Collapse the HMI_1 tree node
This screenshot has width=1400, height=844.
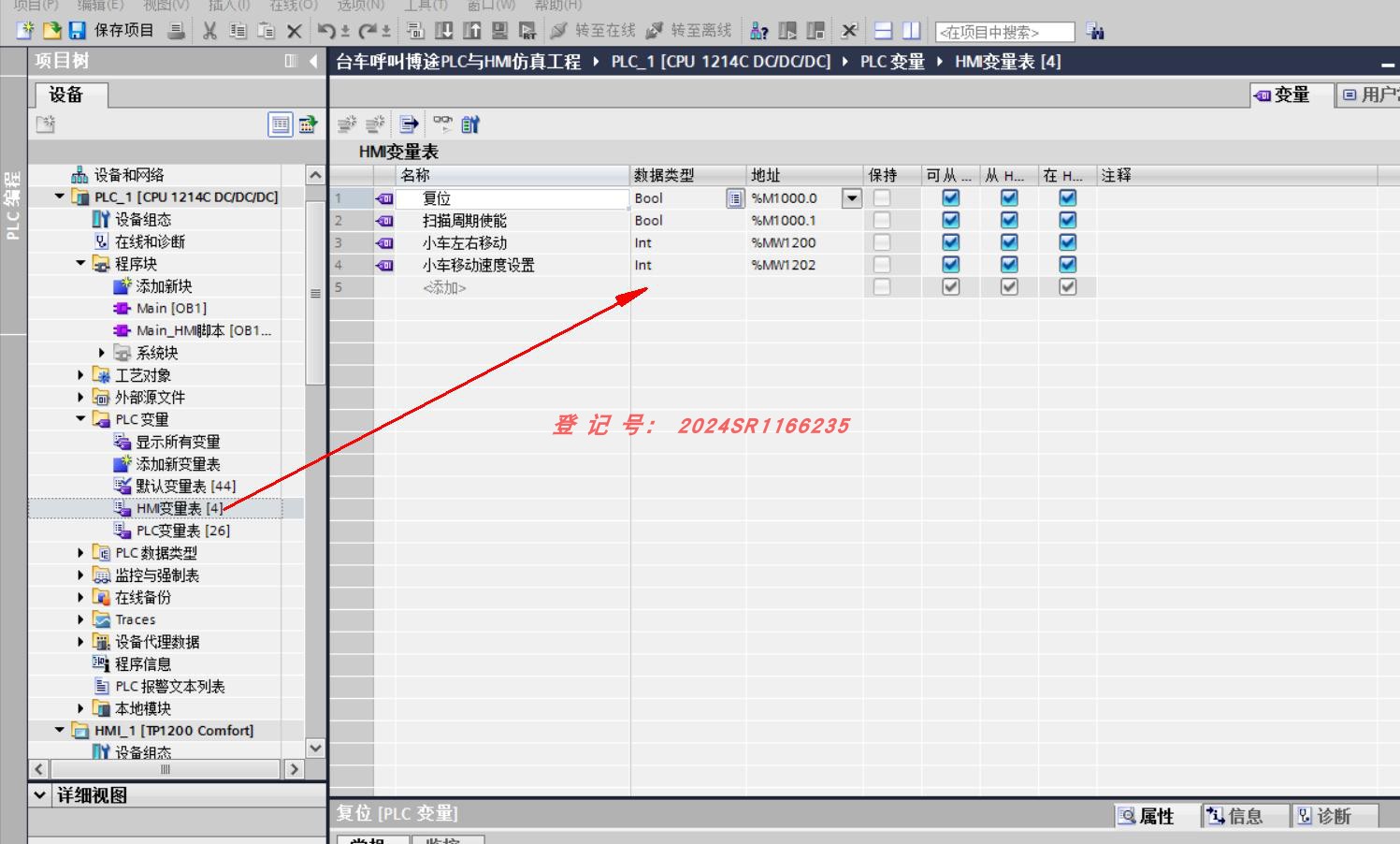60,730
